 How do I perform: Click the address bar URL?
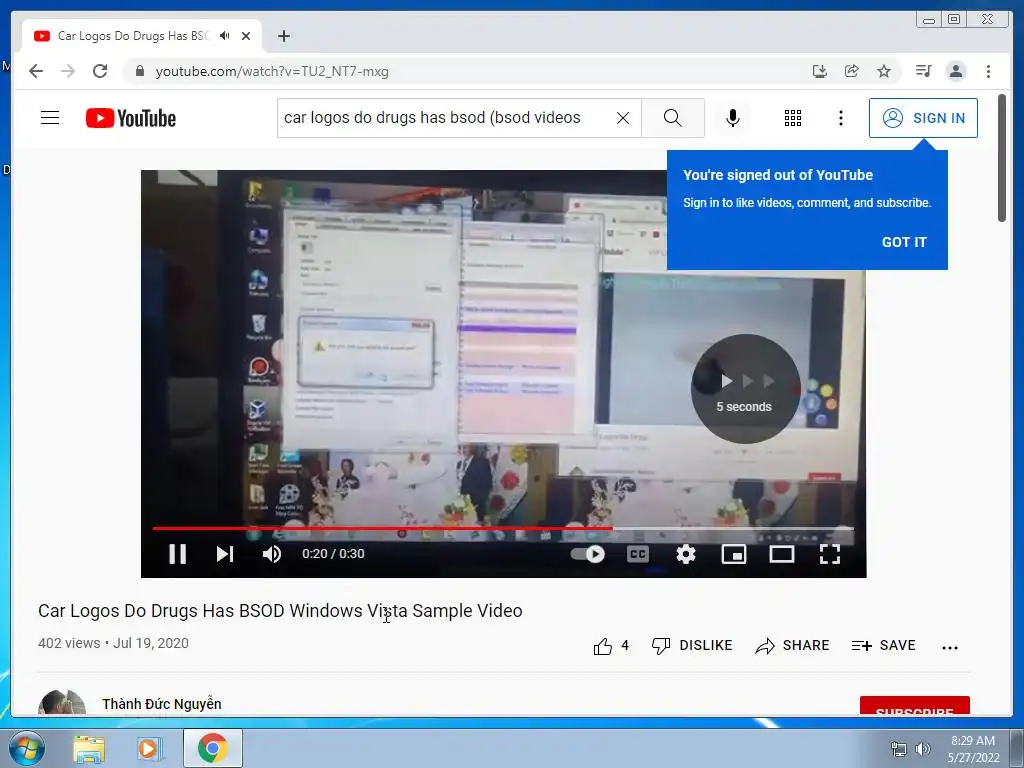(272, 71)
